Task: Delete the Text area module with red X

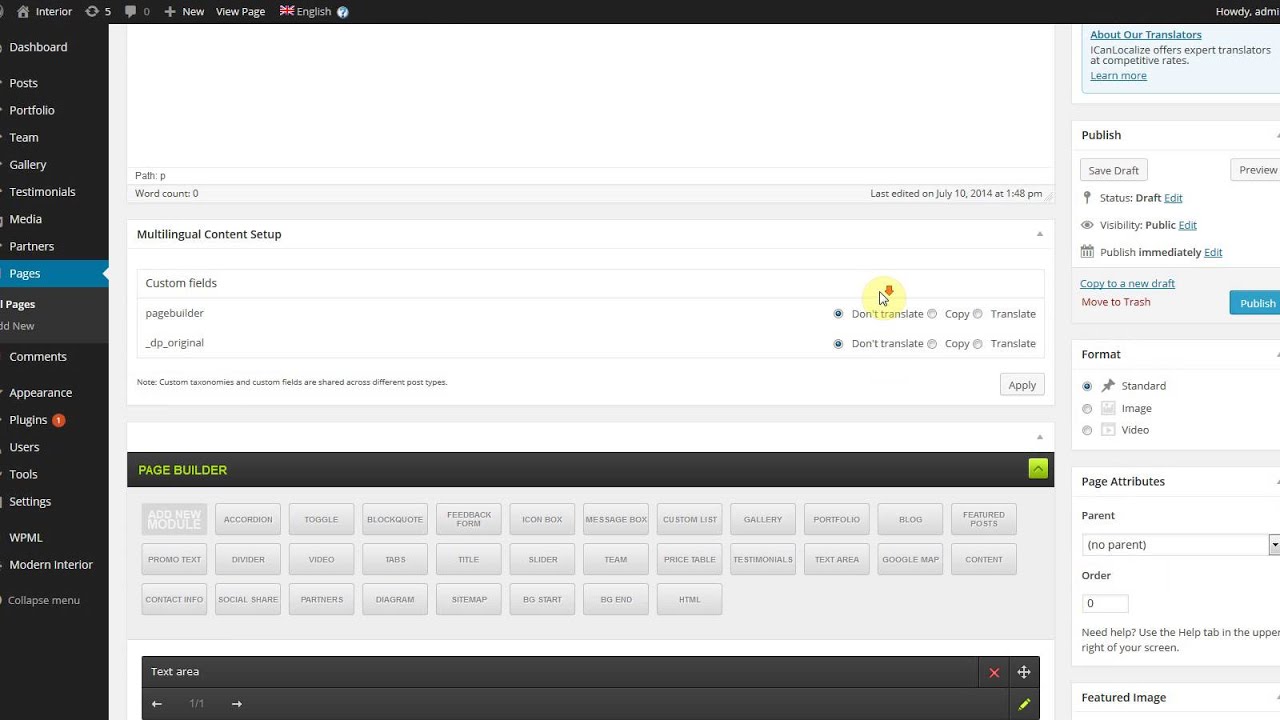Action: pyautogui.click(x=994, y=673)
